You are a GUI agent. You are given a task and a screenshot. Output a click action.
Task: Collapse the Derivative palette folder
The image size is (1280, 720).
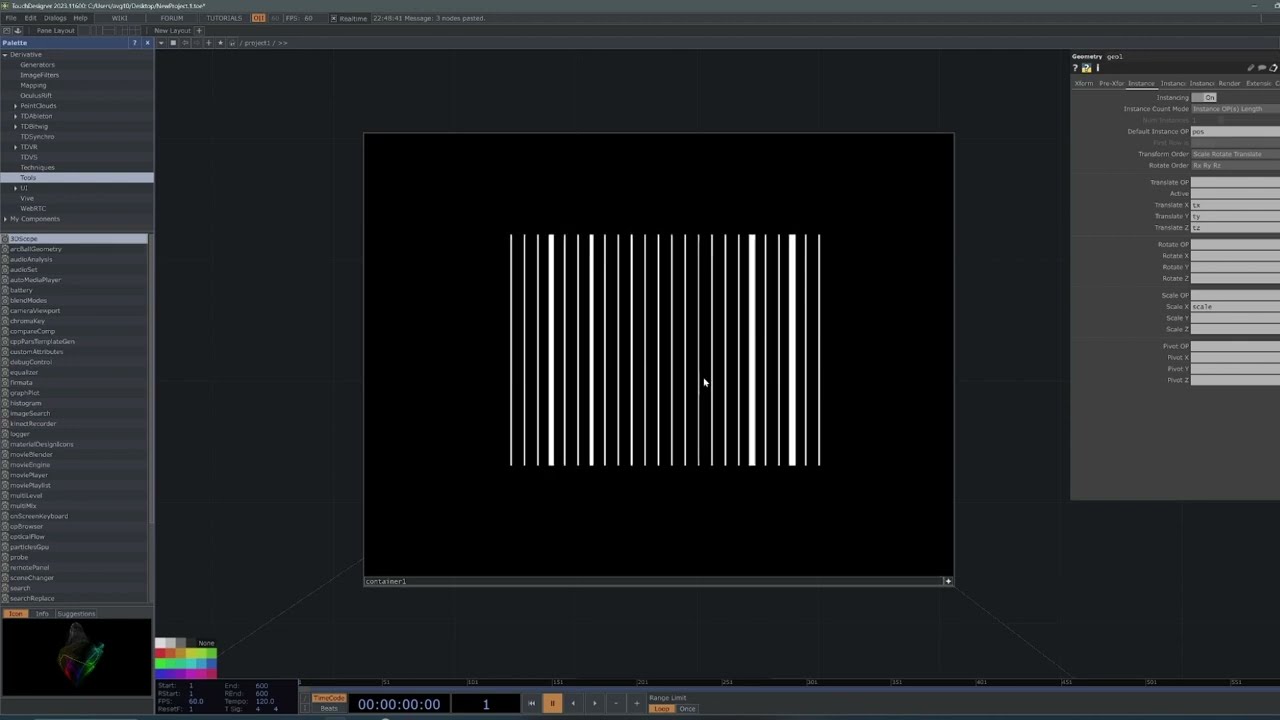(5, 54)
